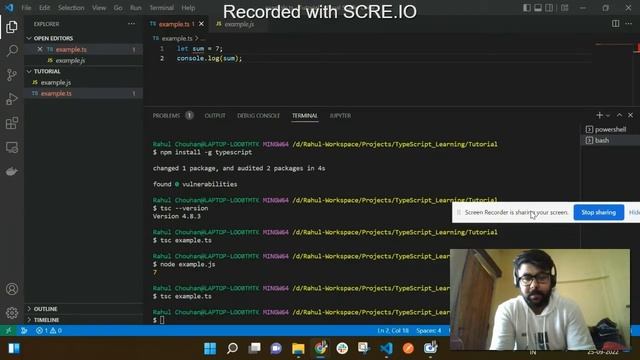
Task: Open the Extensions view
Action: [12, 123]
